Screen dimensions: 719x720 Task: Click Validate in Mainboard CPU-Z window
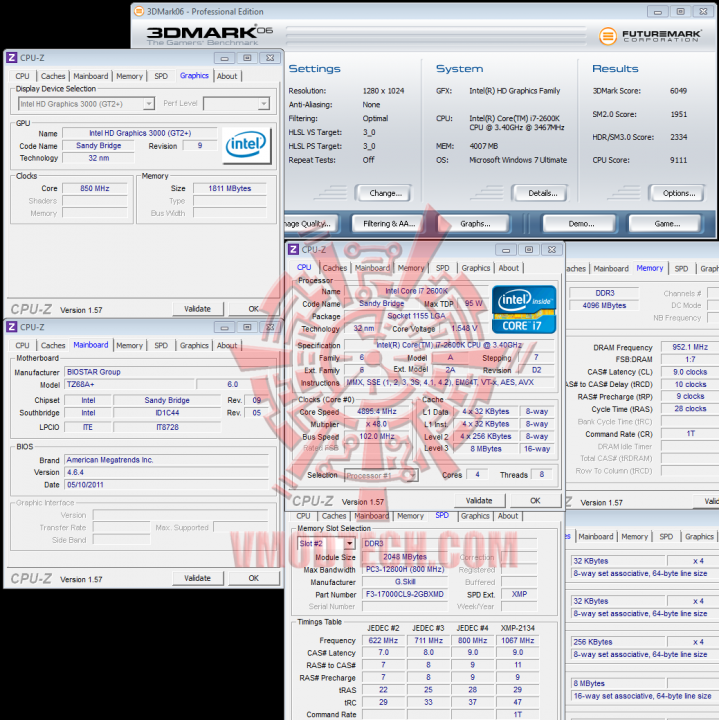coord(197,578)
